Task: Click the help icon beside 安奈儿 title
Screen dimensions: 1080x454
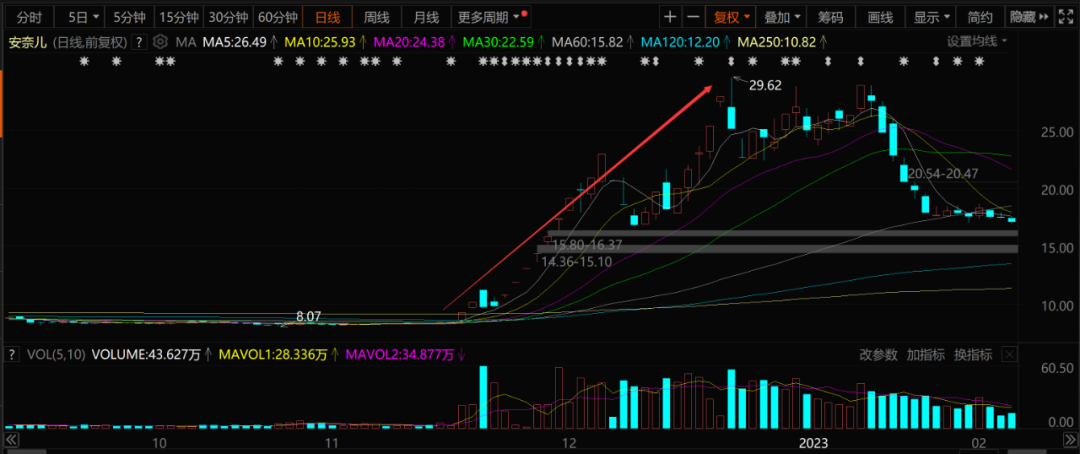Action: (x=140, y=42)
